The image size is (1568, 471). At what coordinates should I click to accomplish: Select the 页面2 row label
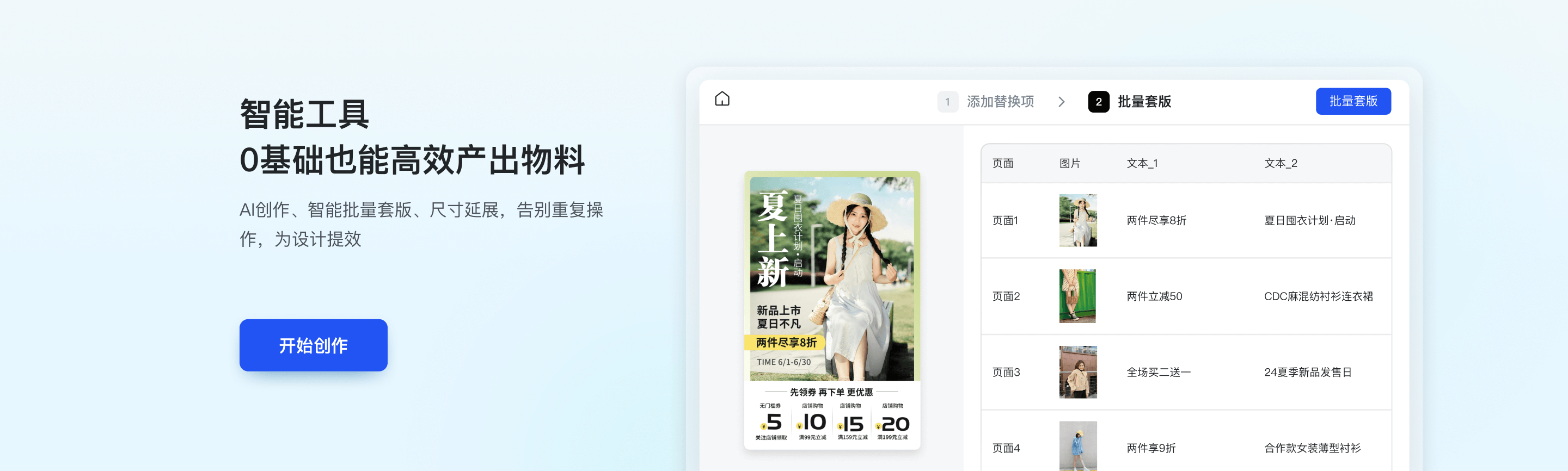coord(1006,296)
